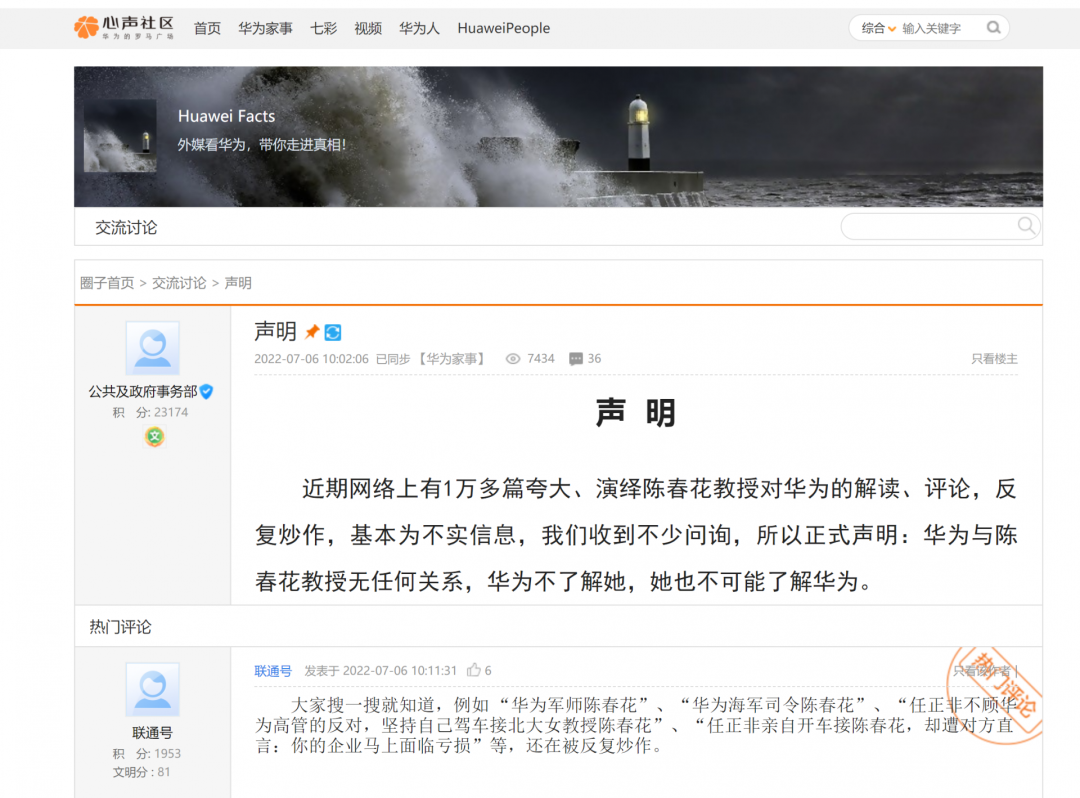The height and width of the screenshot is (798, 1080).
Task: Switch to the 交流讨论 tab
Action: click(x=126, y=228)
